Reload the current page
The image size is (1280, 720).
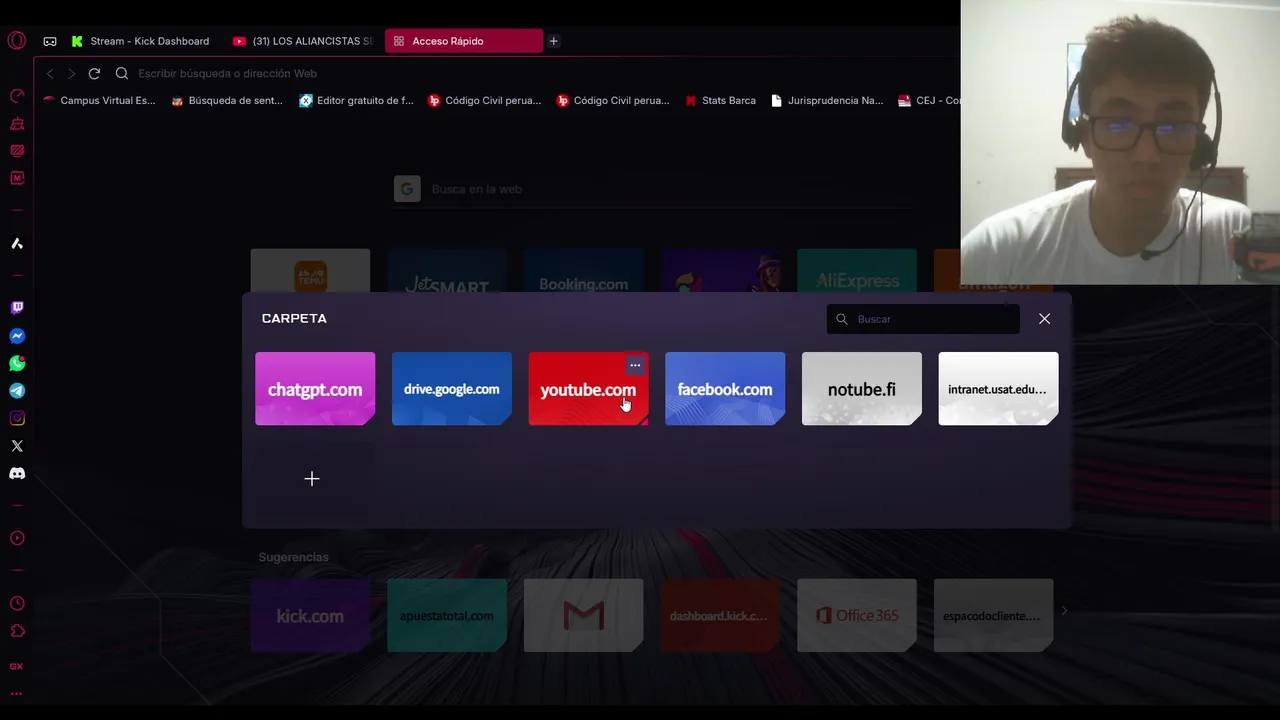94,73
